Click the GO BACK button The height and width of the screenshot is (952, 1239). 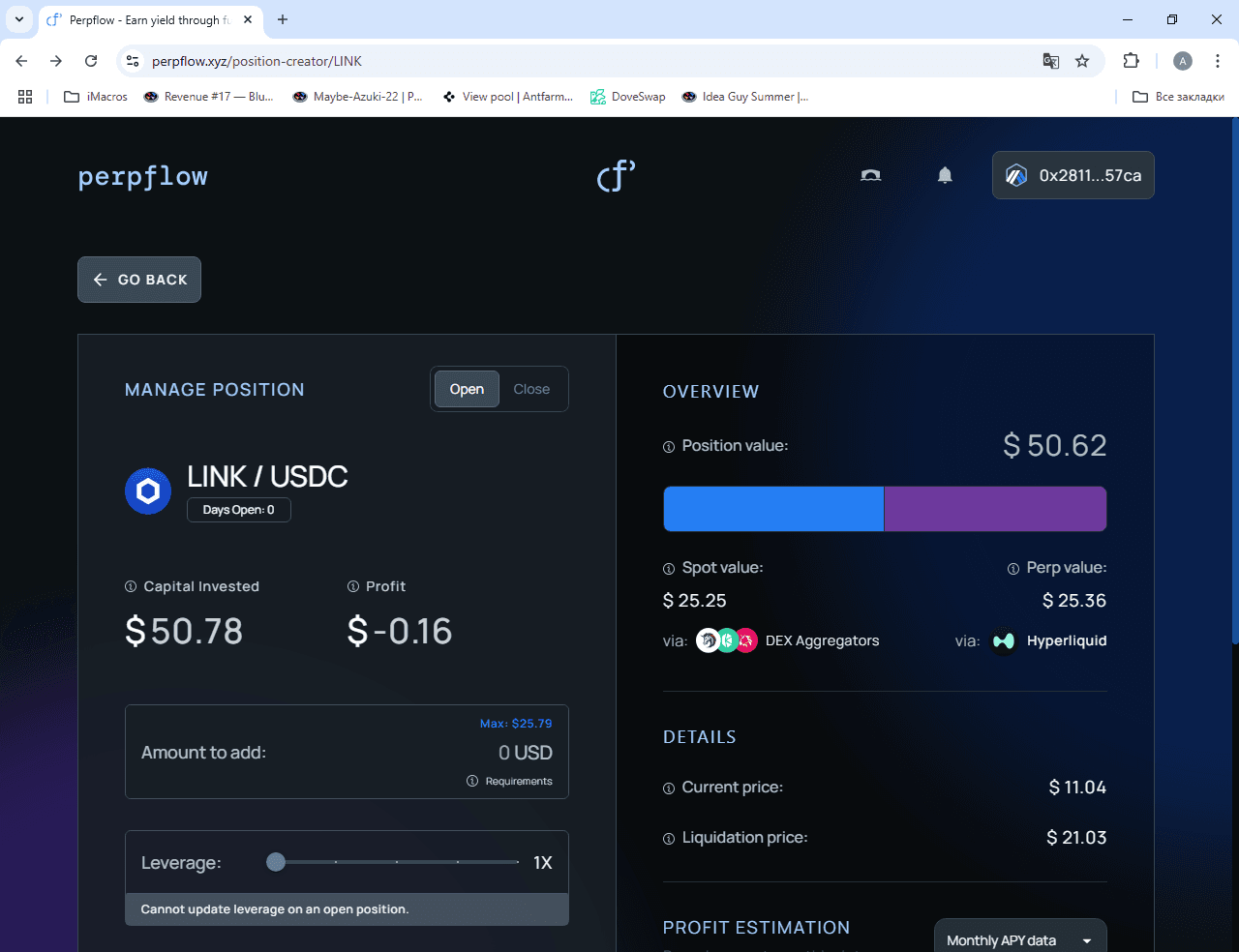[x=139, y=280]
